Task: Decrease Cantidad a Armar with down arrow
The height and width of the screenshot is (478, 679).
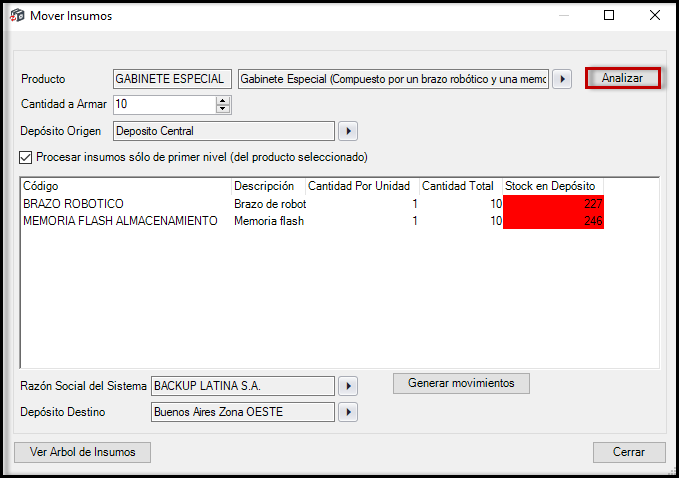Action: [x=223, y=109]
